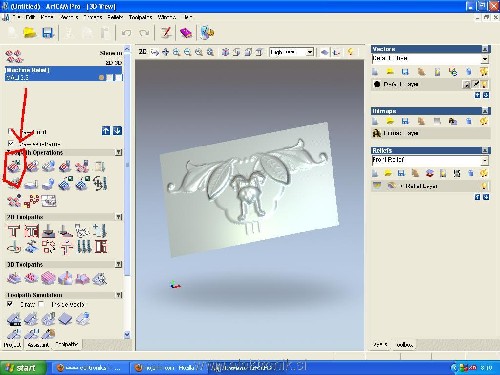Collapse the Toolpath Simulation section
Screen dimensions: 500x375
pyautogui.click(x=119, y=295)
